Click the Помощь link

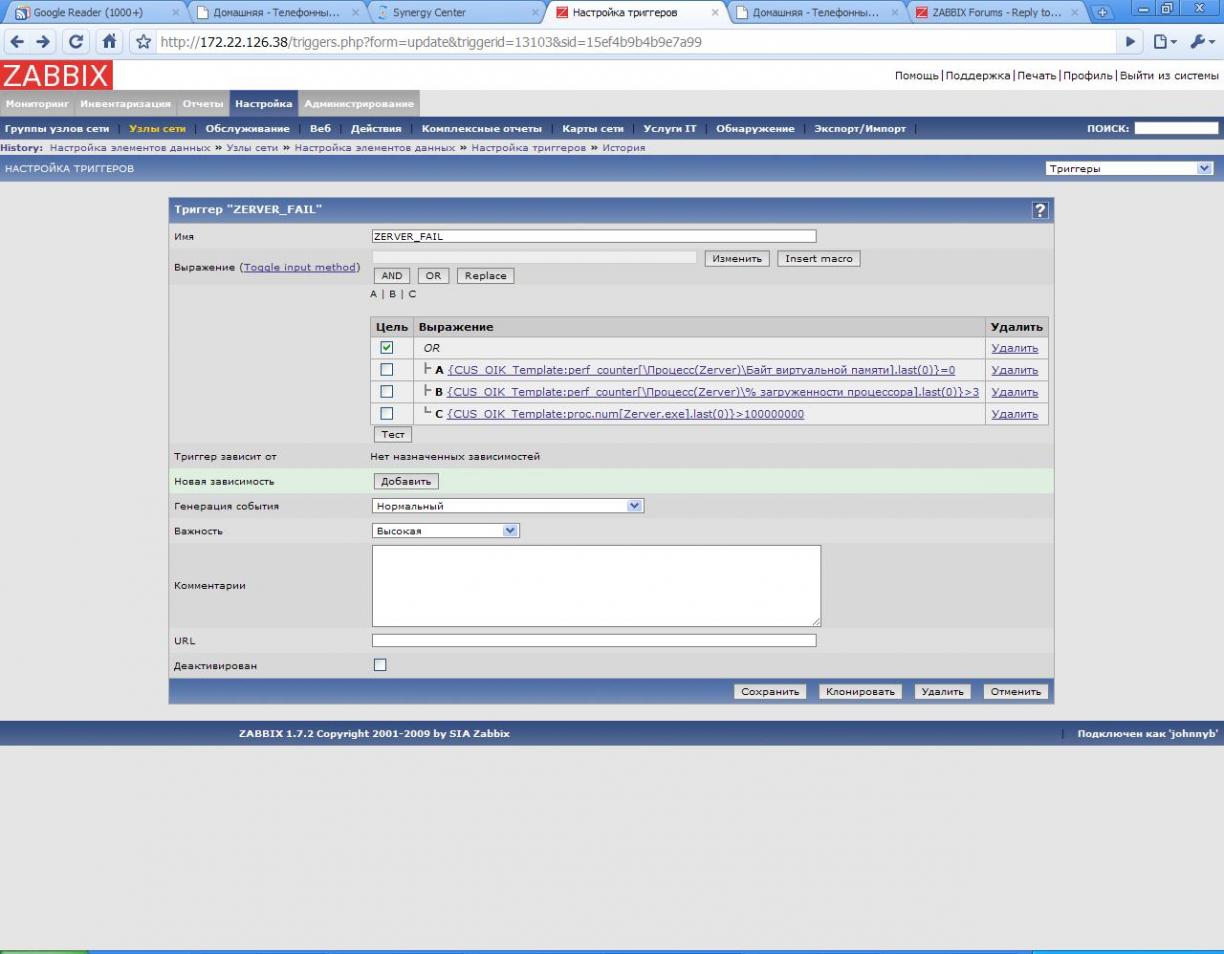[916, 76]
